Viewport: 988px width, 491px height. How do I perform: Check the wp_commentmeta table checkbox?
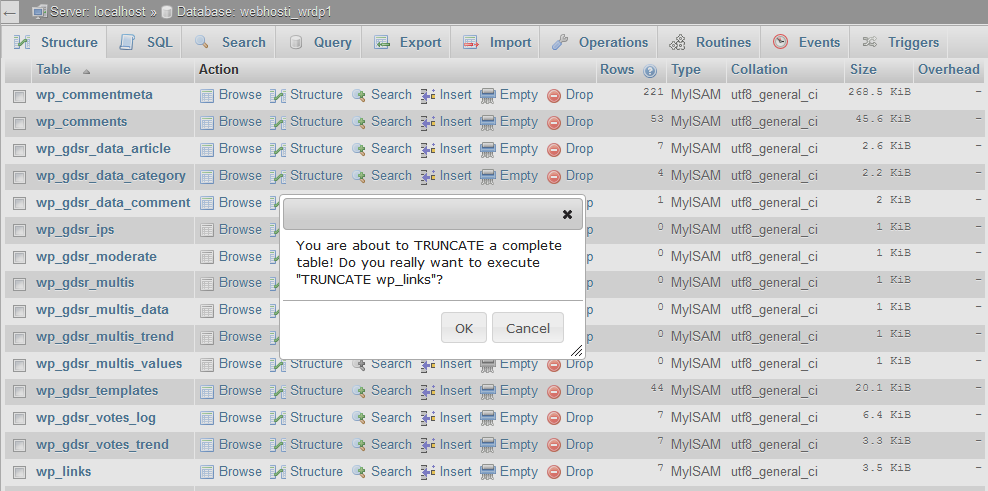coord(19,96)
